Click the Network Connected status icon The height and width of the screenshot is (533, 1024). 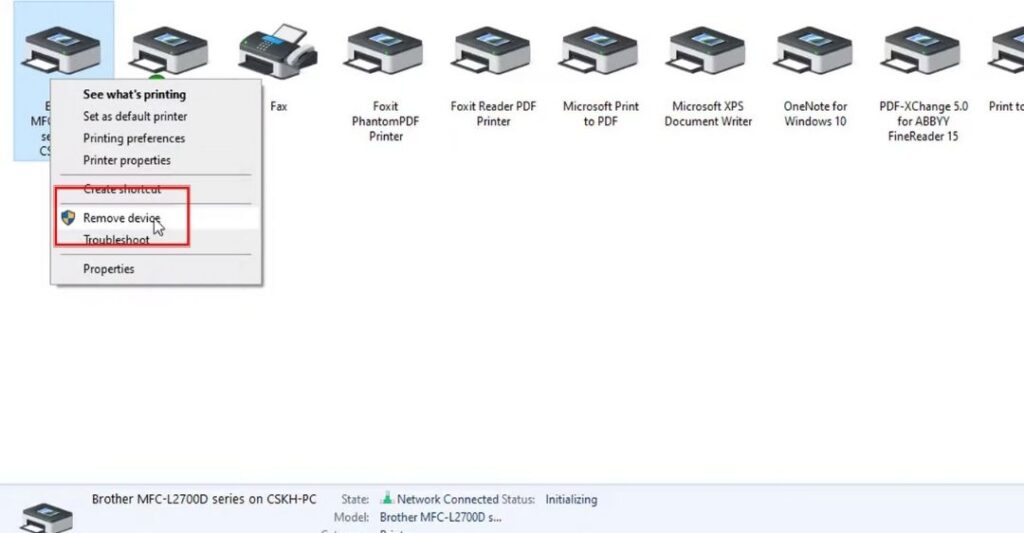tap(386, 499)
